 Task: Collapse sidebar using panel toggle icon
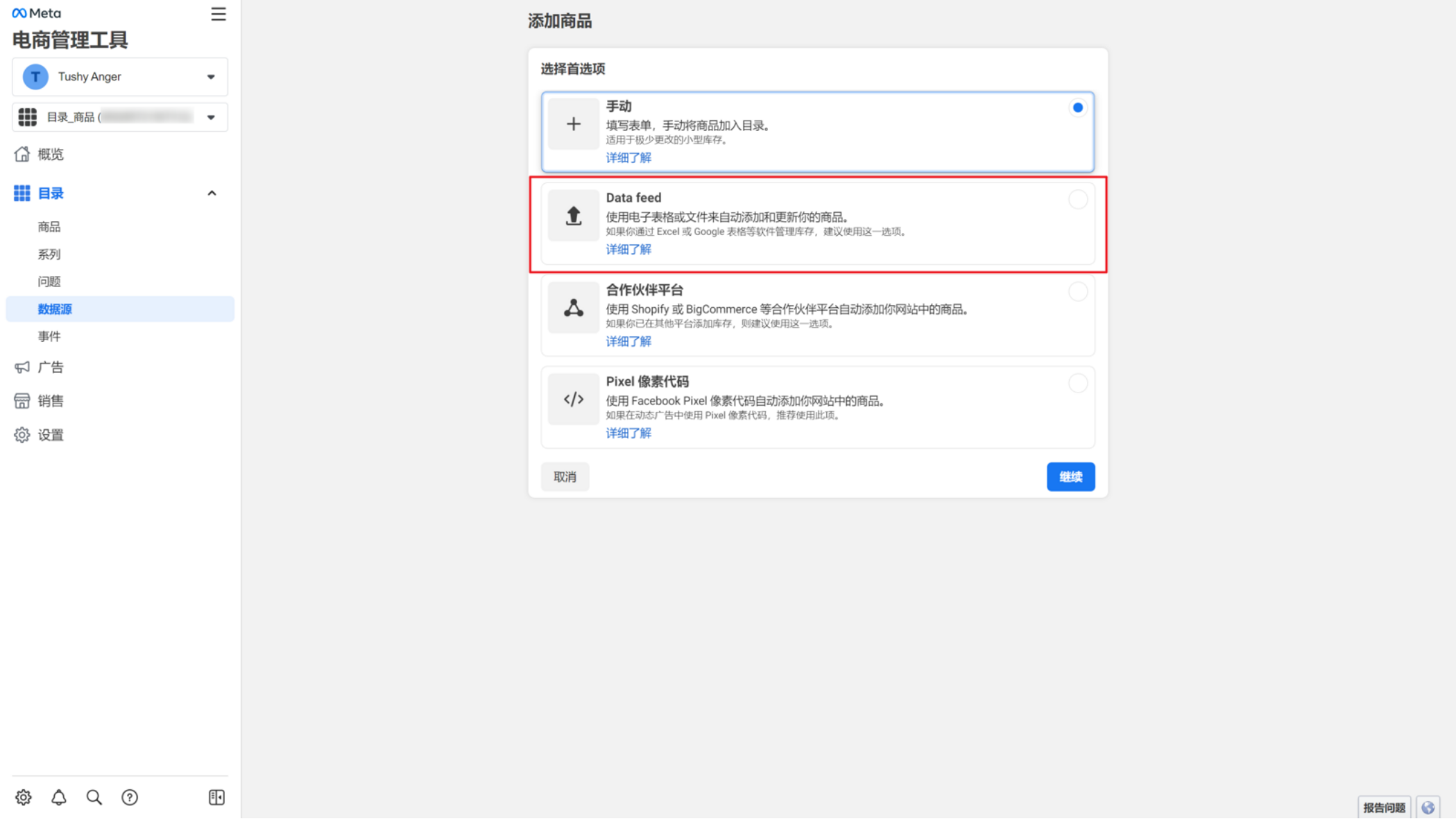pyautogui.click(x=216, y=797)
